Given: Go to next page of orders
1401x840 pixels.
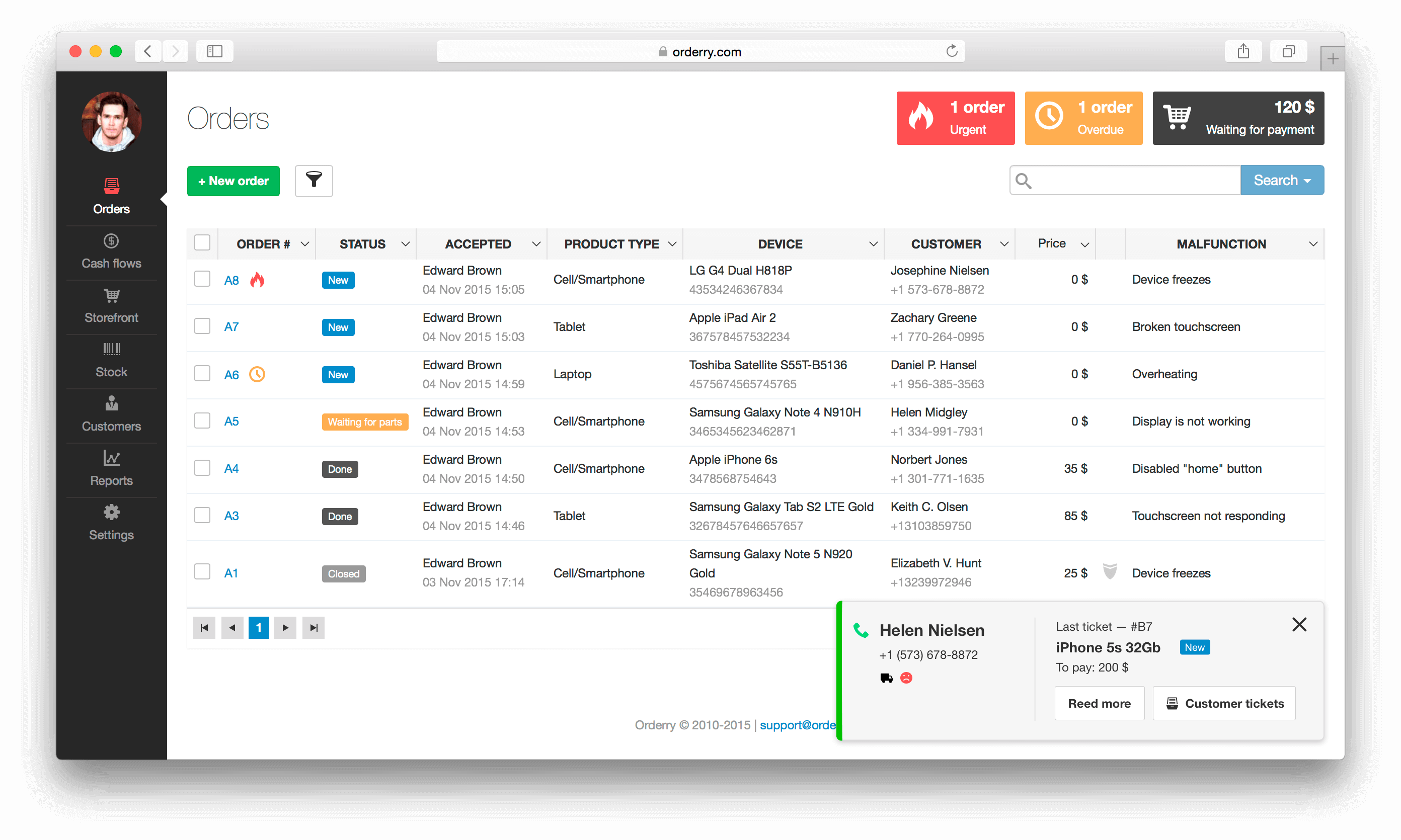Looking at the screenshot, I should (x=285, y=627).
